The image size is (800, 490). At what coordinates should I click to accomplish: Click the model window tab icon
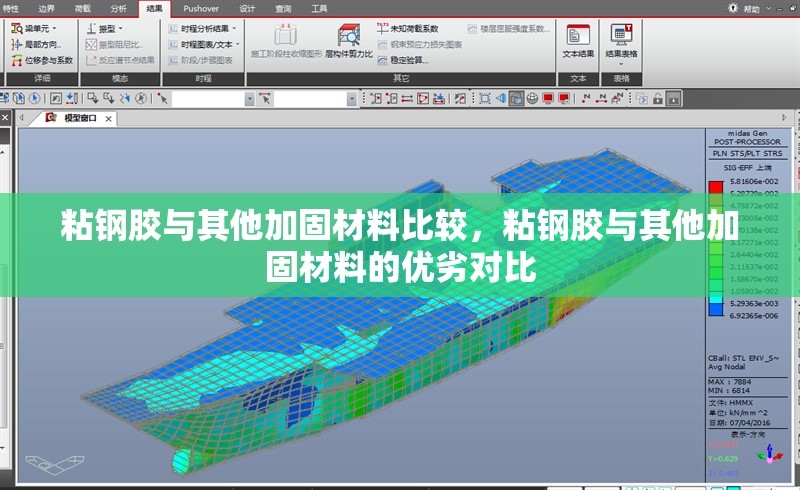(x=51, y=118)
